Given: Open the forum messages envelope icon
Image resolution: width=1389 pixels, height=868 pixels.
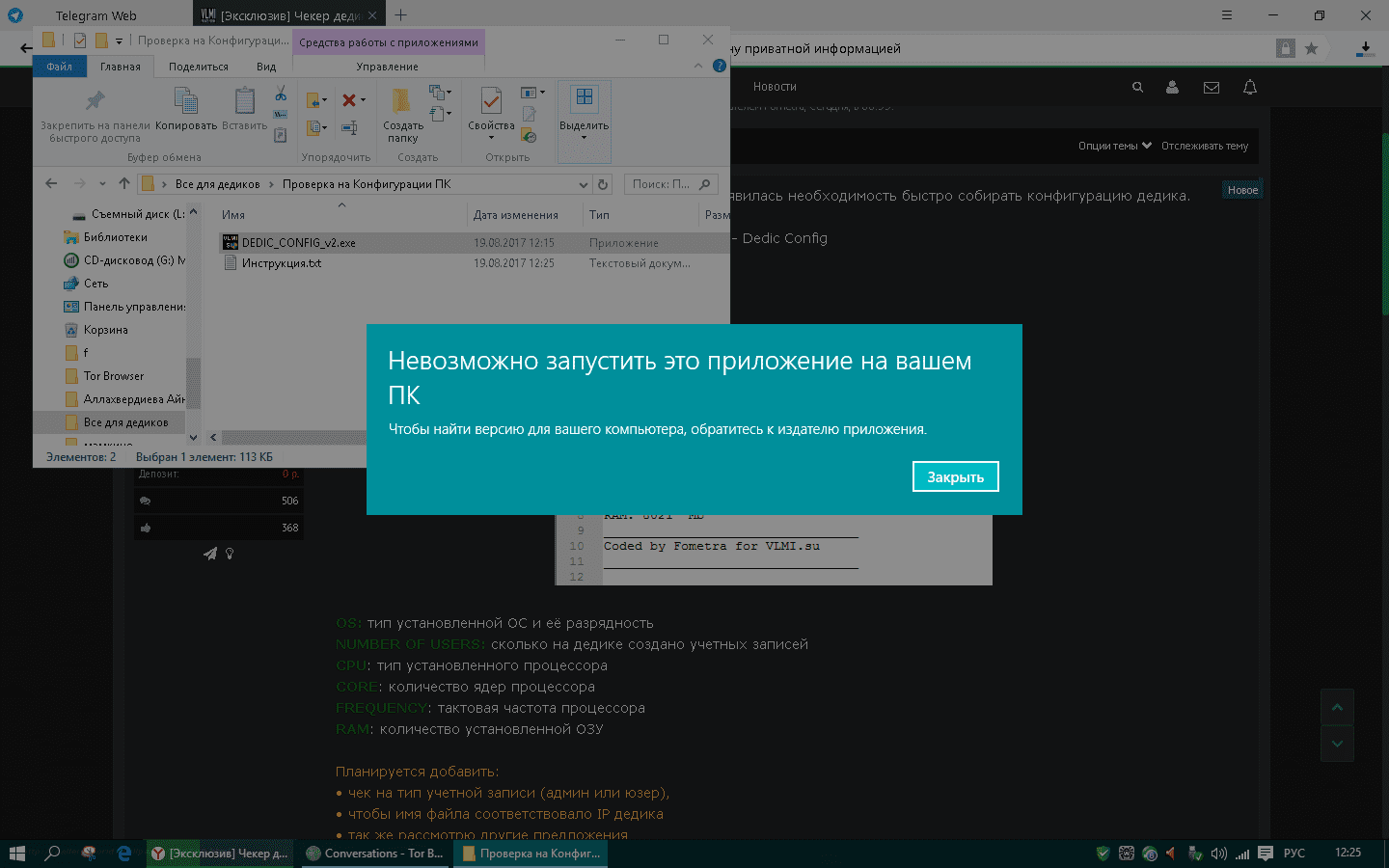Looking at the screenshot, I should (1212, 87).
